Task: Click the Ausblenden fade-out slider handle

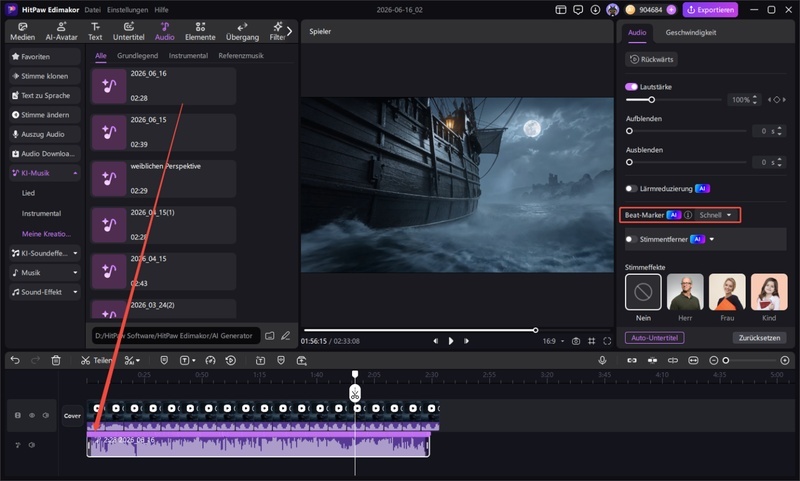Action: (629, 162)
